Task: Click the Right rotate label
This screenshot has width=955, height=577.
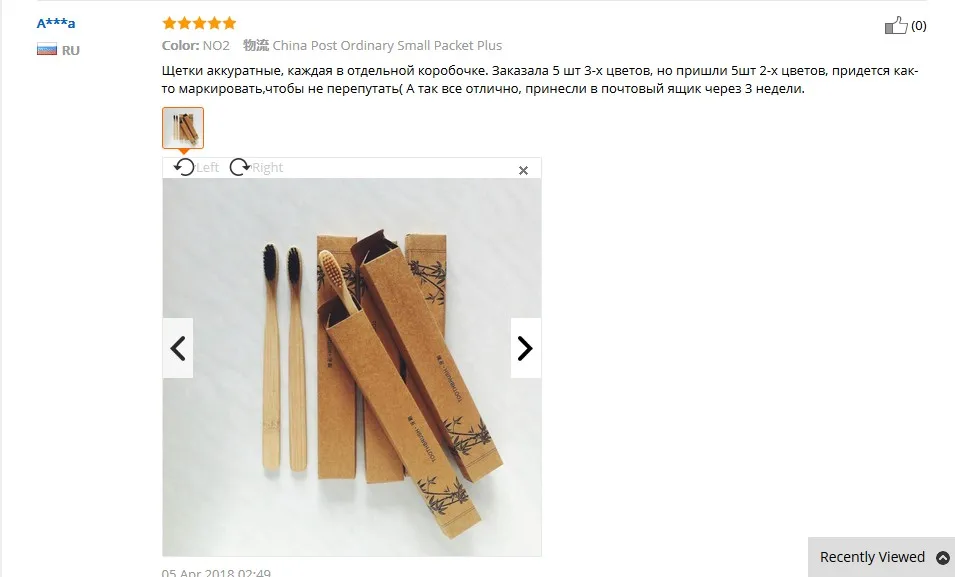Action: [x=267, y=168]
